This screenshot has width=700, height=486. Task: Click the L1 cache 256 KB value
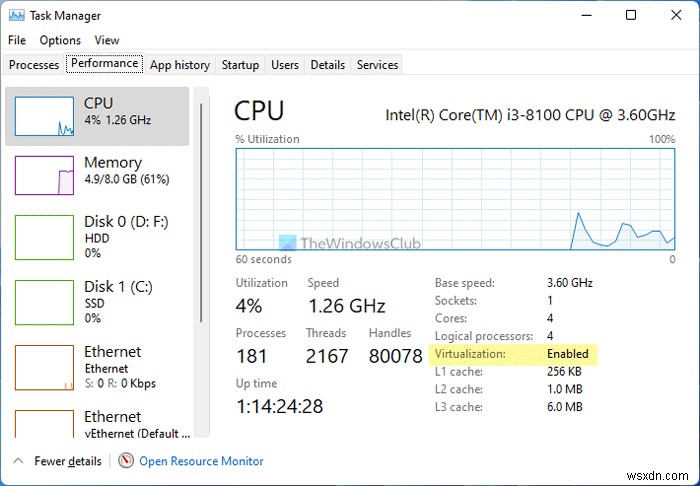564,371
